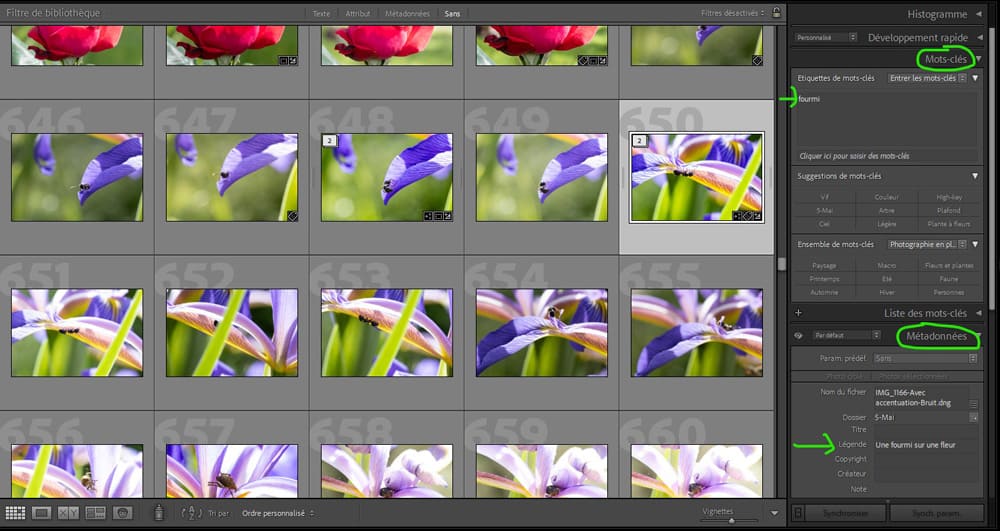This screenshot has width=1000, height=531.
Task: Click plus icon on Liste des mots-clés
Action: coord(798,313)
